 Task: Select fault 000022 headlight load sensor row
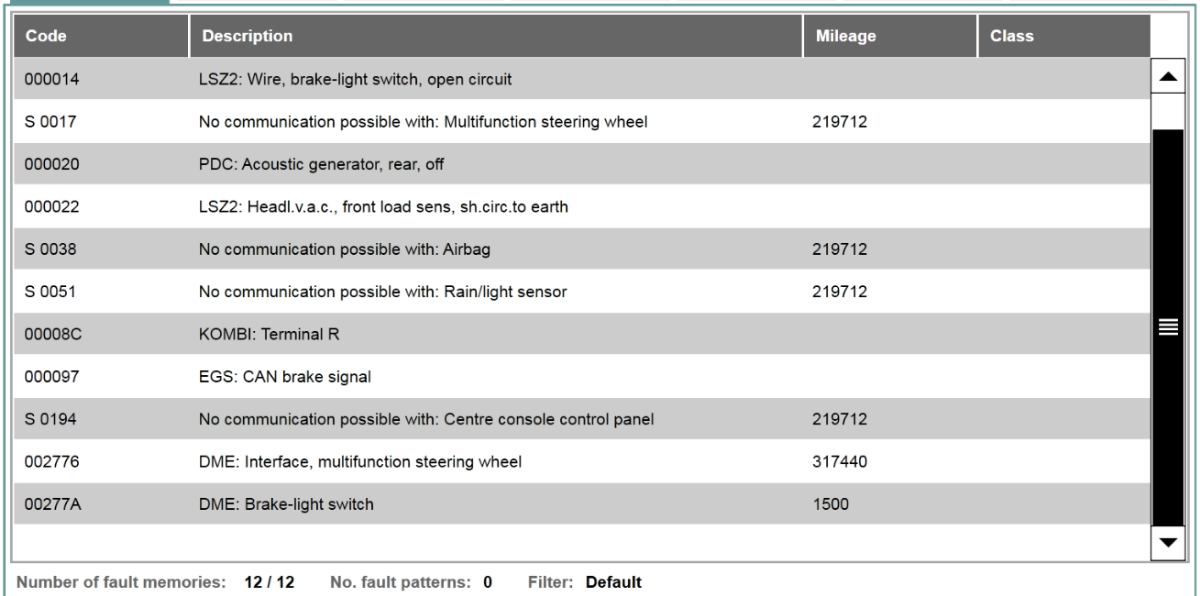click(583, 206)
